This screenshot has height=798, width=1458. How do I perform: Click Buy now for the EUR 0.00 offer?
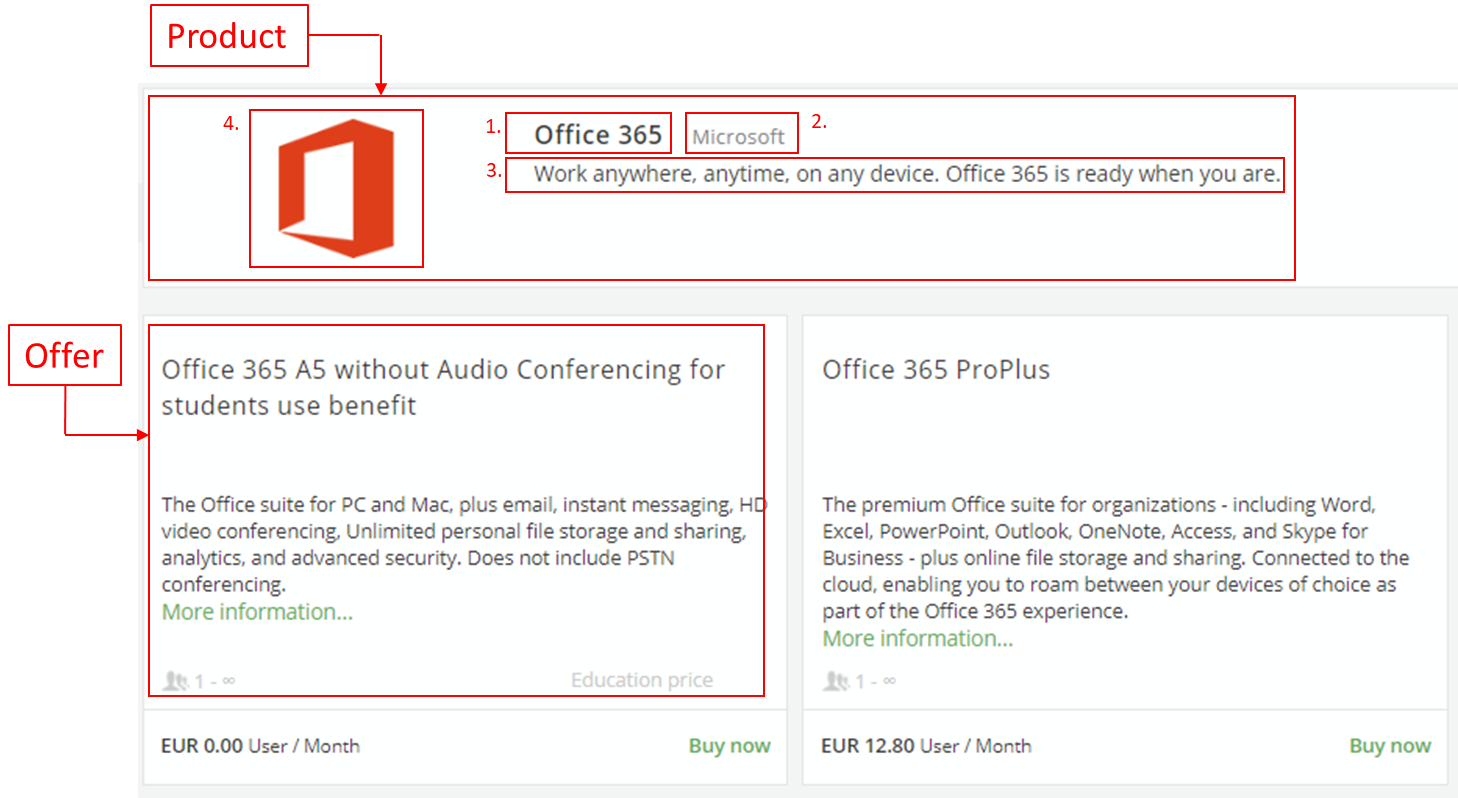click(x=729, y=746)
